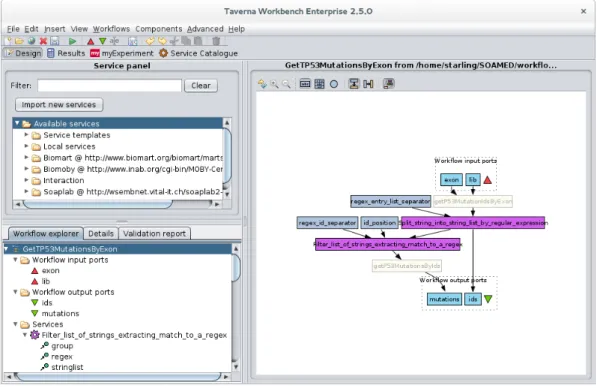Set vertical diagram alignment icon
Viewport: 597px width, 388px height.
pos(354,84)
